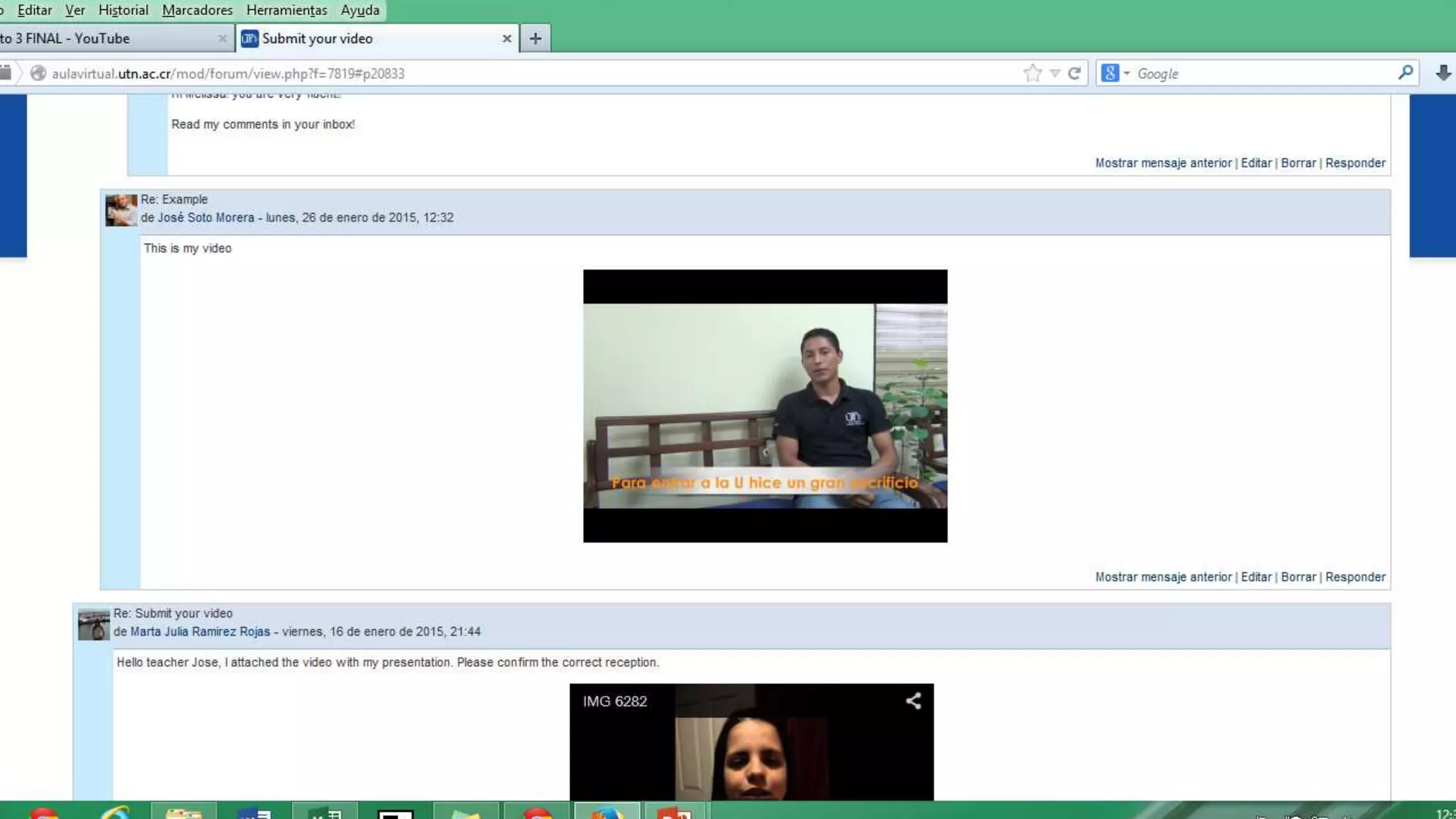
Task: Open Excel from the taskbar
Action: (x=326, y=811)
